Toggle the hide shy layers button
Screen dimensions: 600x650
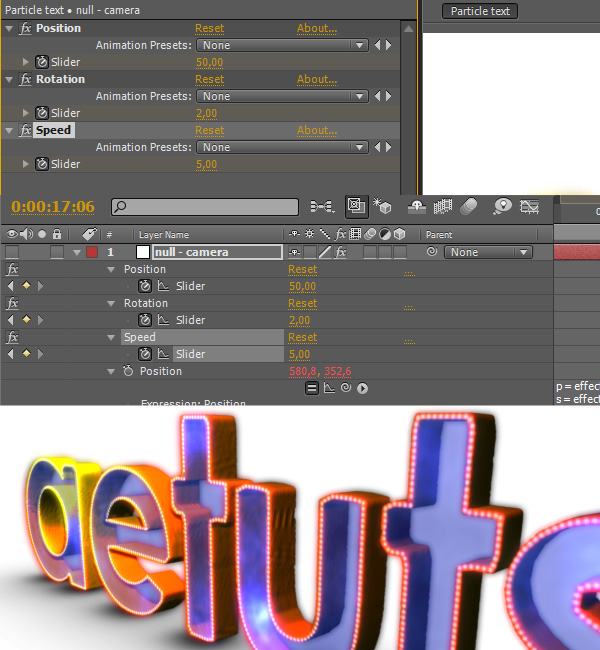pos(417,206)
